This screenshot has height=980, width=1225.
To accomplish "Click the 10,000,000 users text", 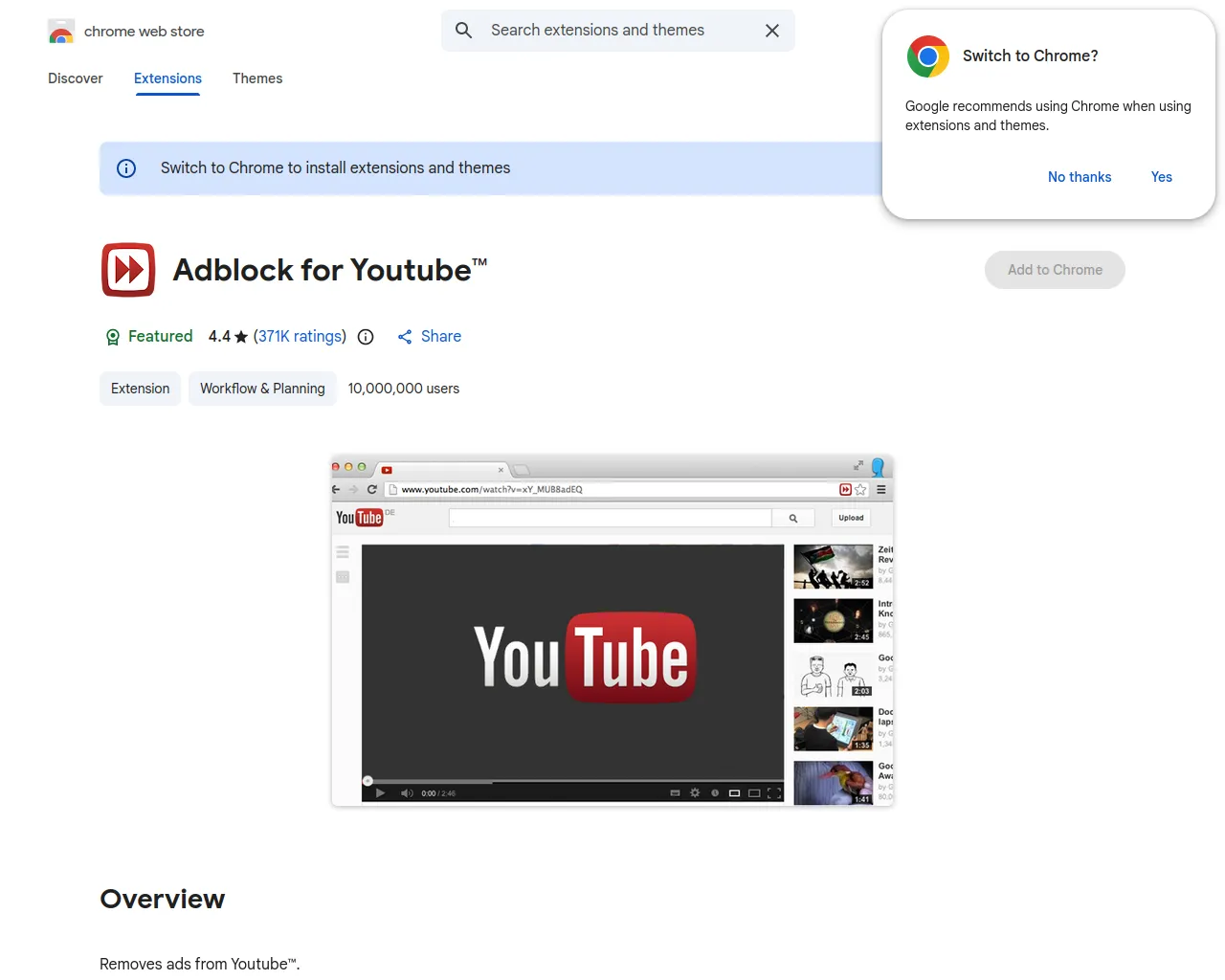I will click(x=404, y=389).
